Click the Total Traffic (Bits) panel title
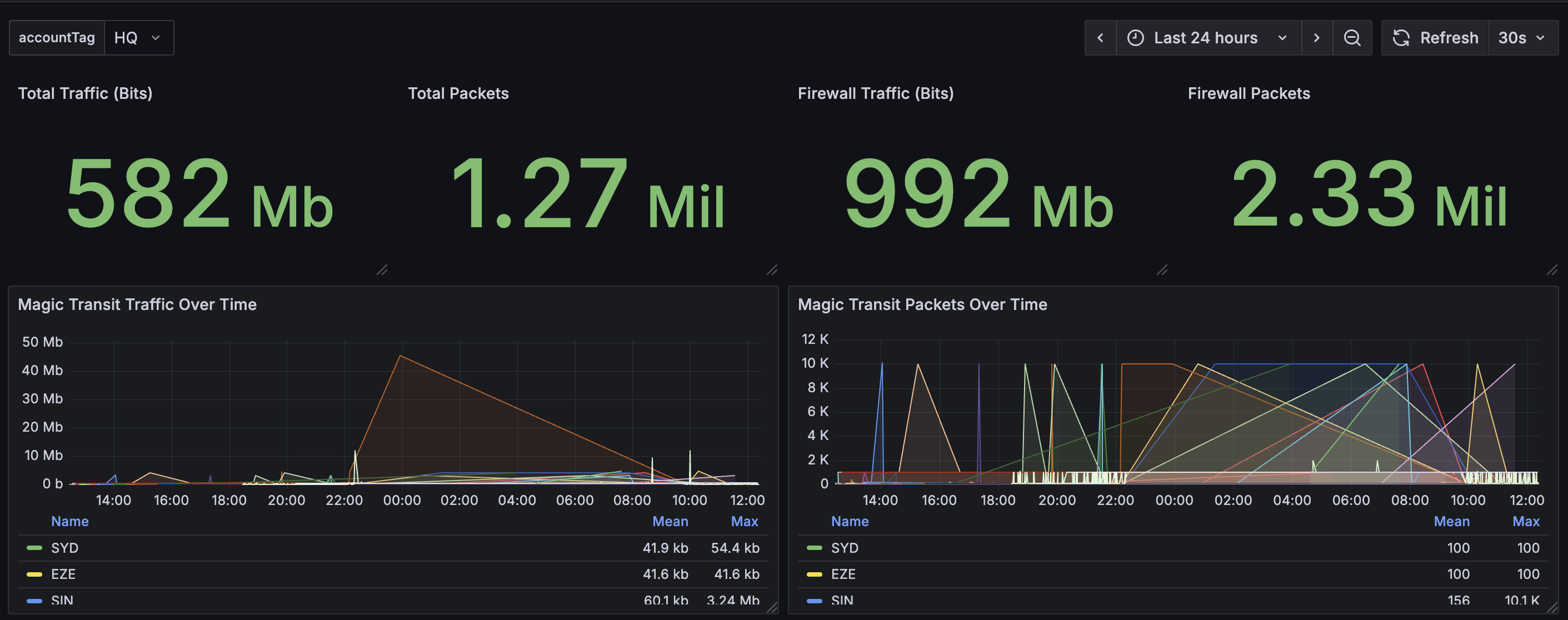The width and height of the screenshot is (1568, 620). coord(85,93)
